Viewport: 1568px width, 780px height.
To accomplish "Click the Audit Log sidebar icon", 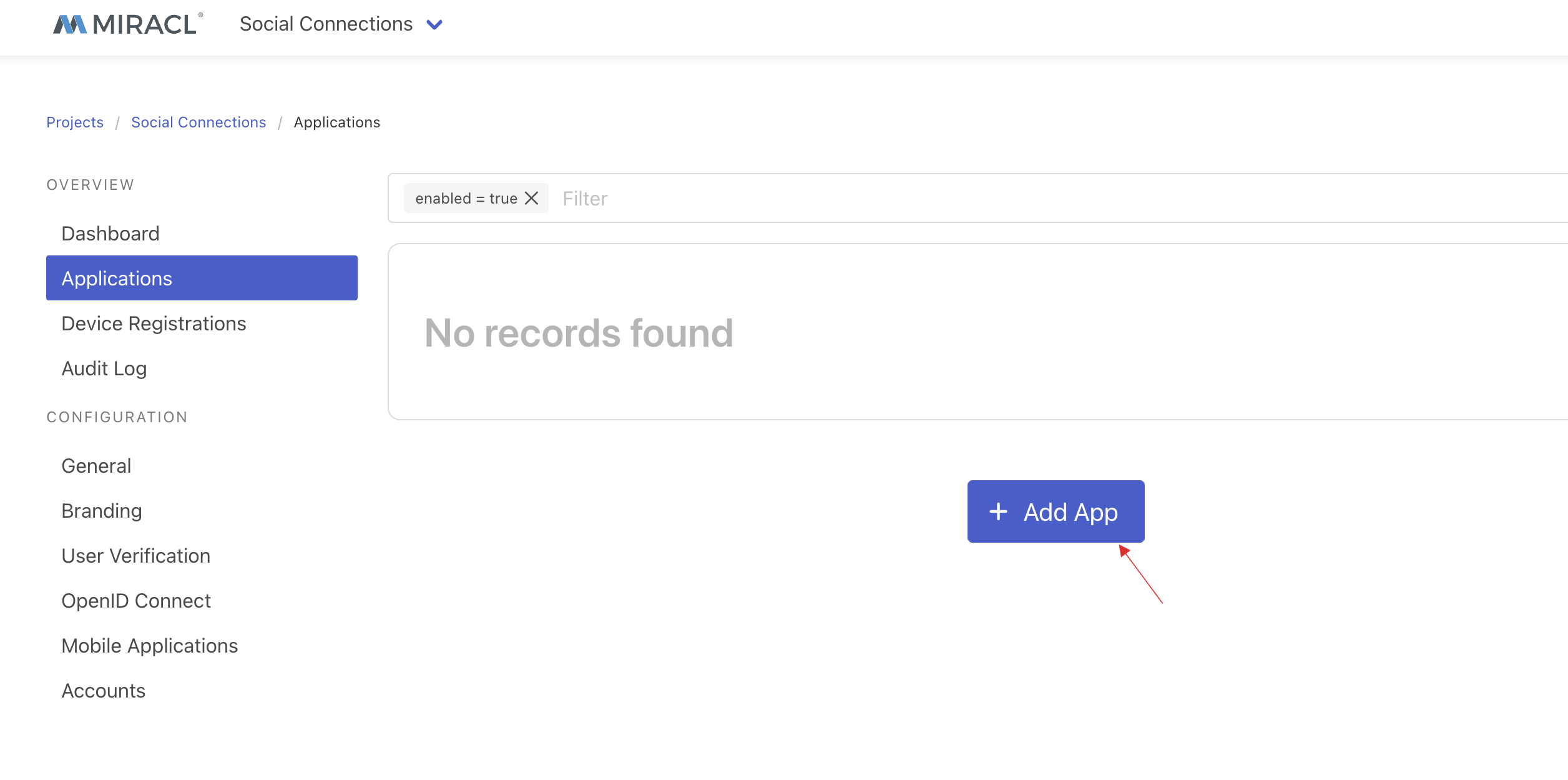I will click(x=104, y=368).
